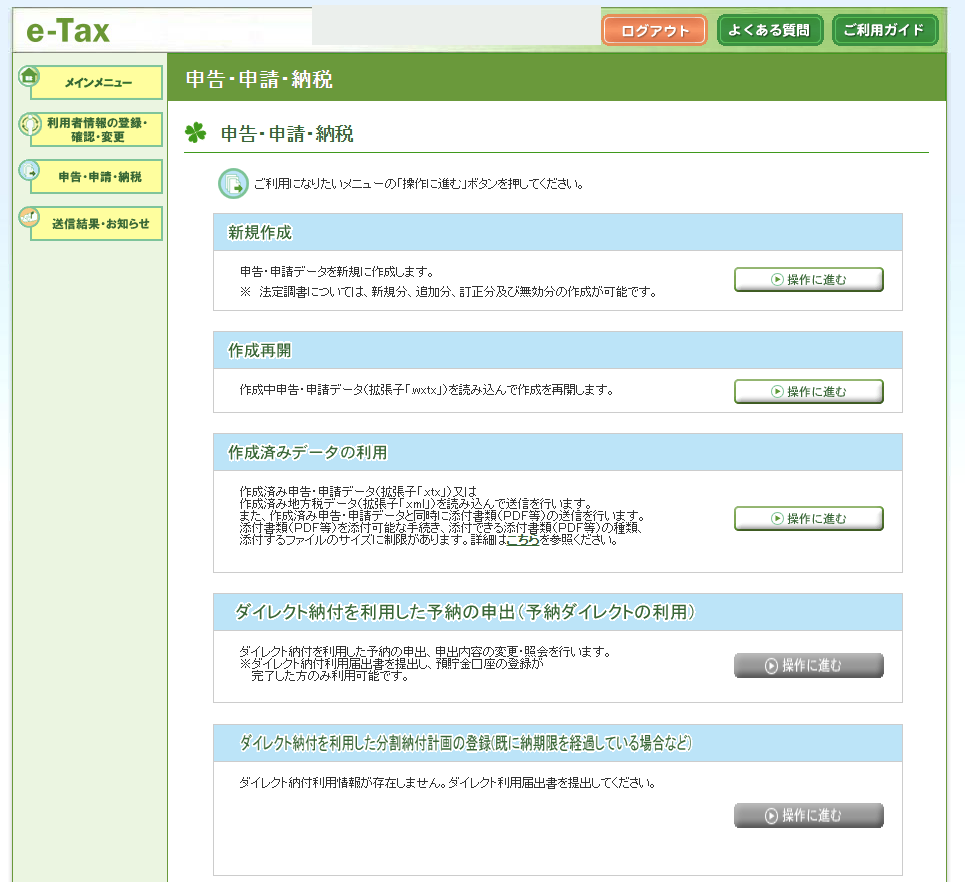The image size is (965, 882).
Task: Open 利用者情報の登録・確認・変更 in the sidebar
Action: point(97,129)
